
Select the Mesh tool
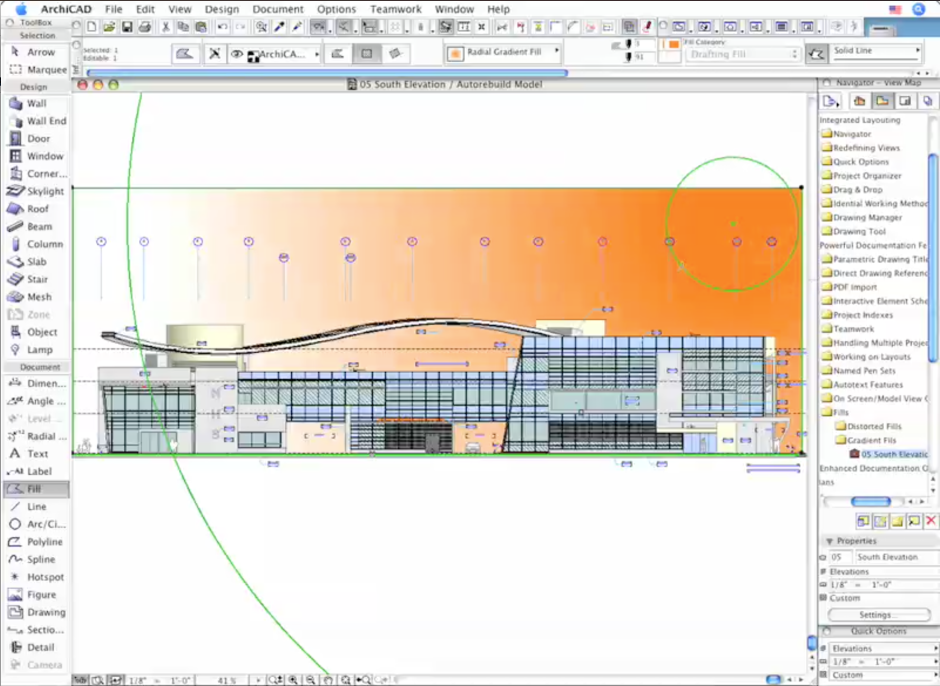point(39,297)
